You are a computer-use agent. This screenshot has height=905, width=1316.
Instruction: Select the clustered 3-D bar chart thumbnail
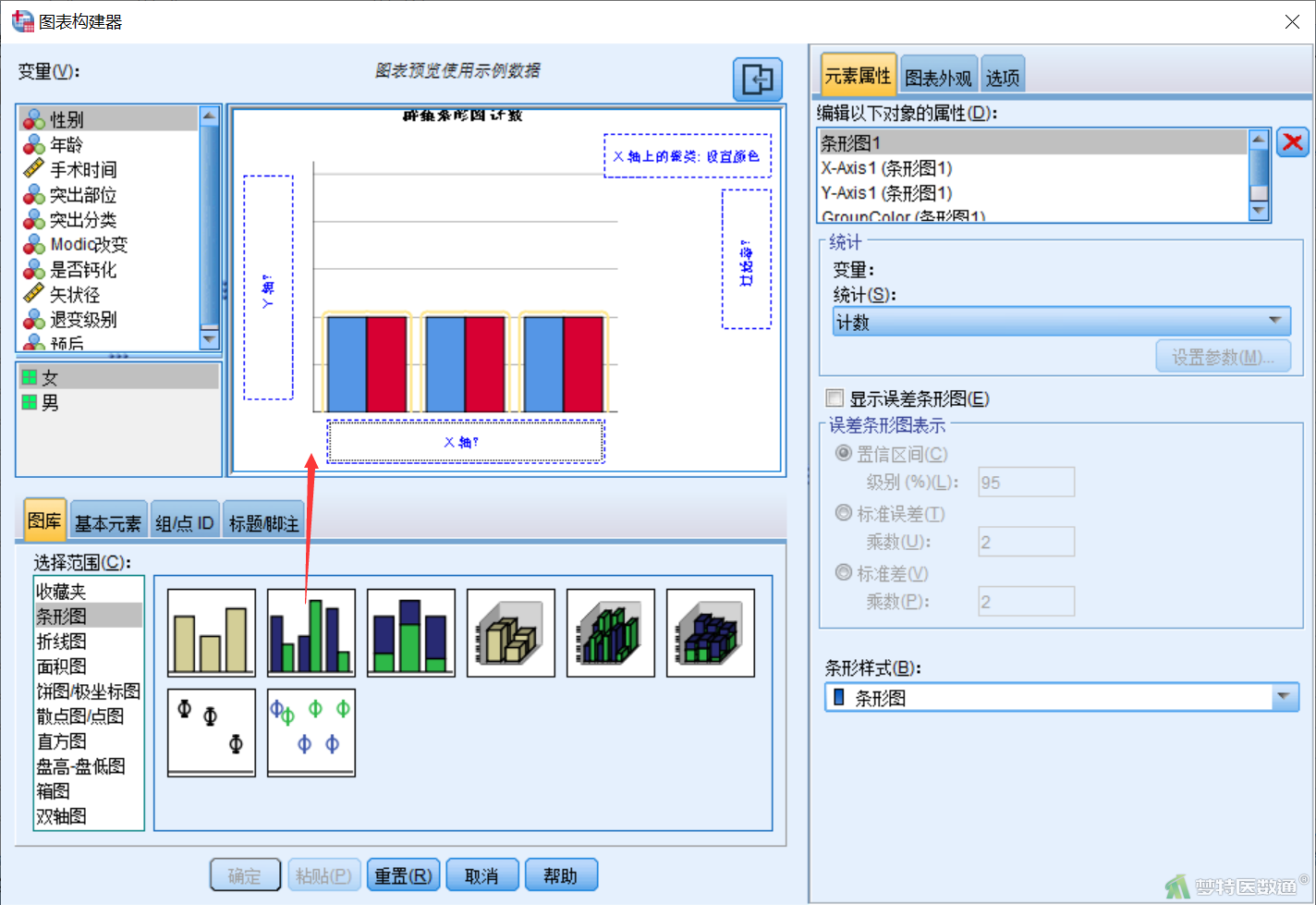611,633
